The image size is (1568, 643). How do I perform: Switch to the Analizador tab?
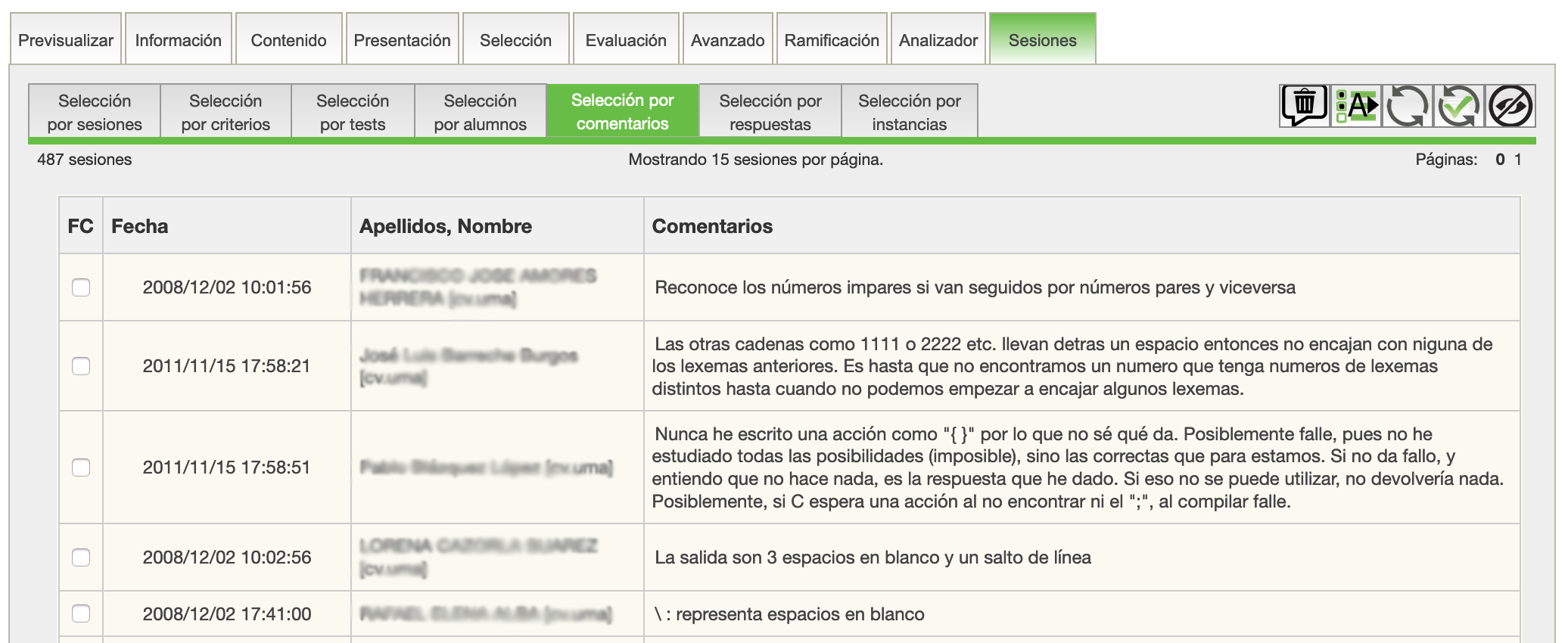coord(938,40)
